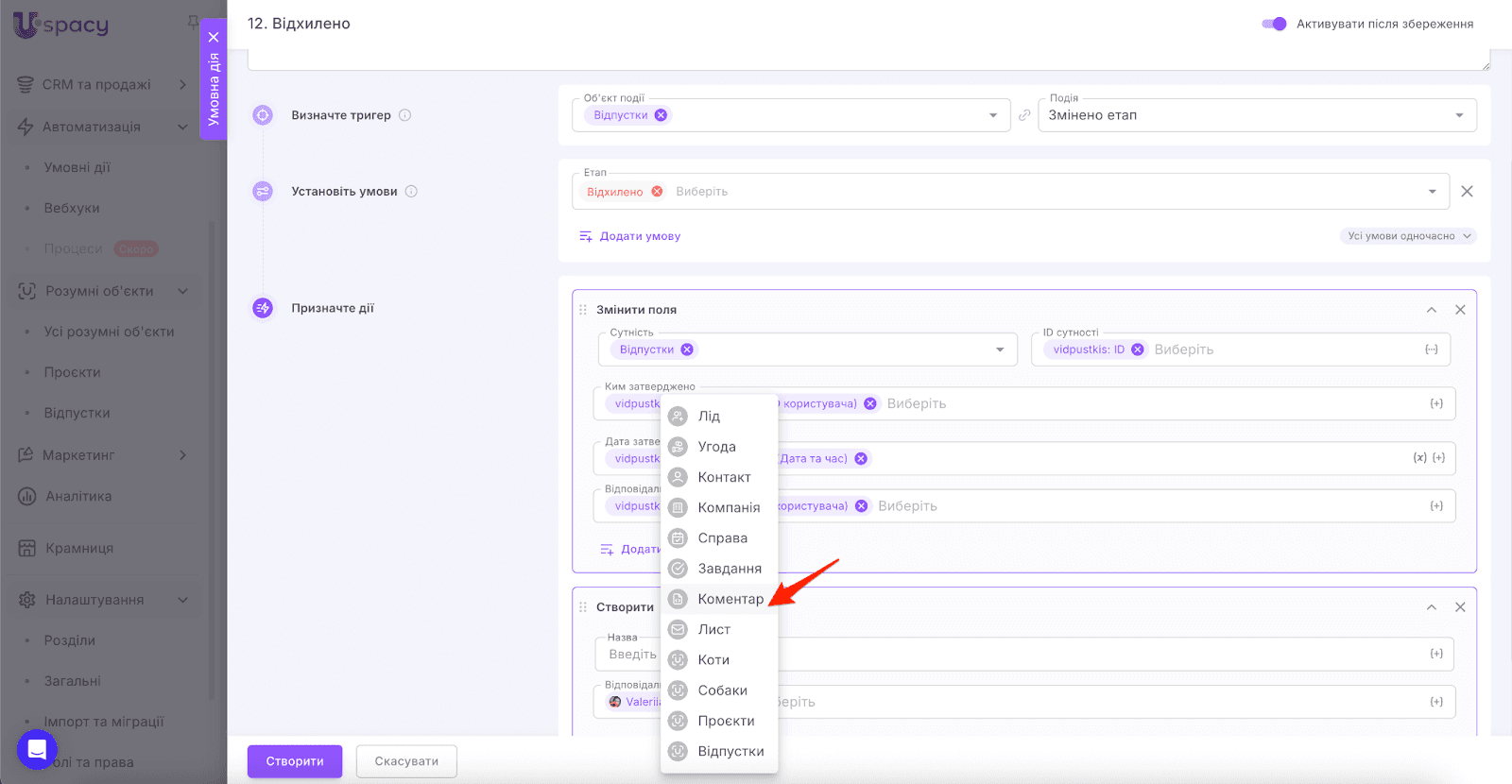The height and width of the screenshot is (784, 1512).
Task: Open the Подія 'Змінено етап' dropdown
Action: [1256, 115]
